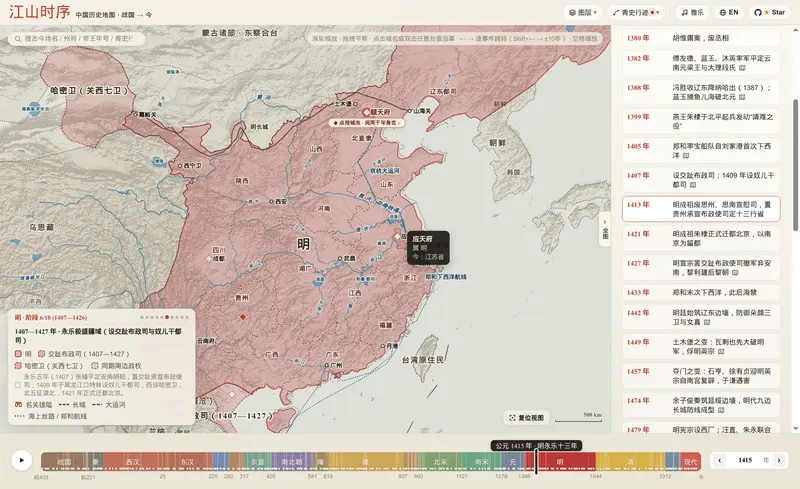Step to the previous year
The height and width of the screenshot is (489, 800).
(719, 460)
